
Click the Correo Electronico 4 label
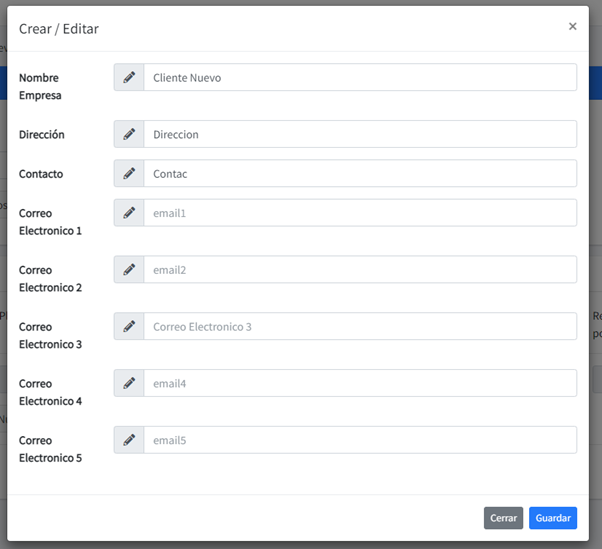pyautogui.click(x=50, y=392)
